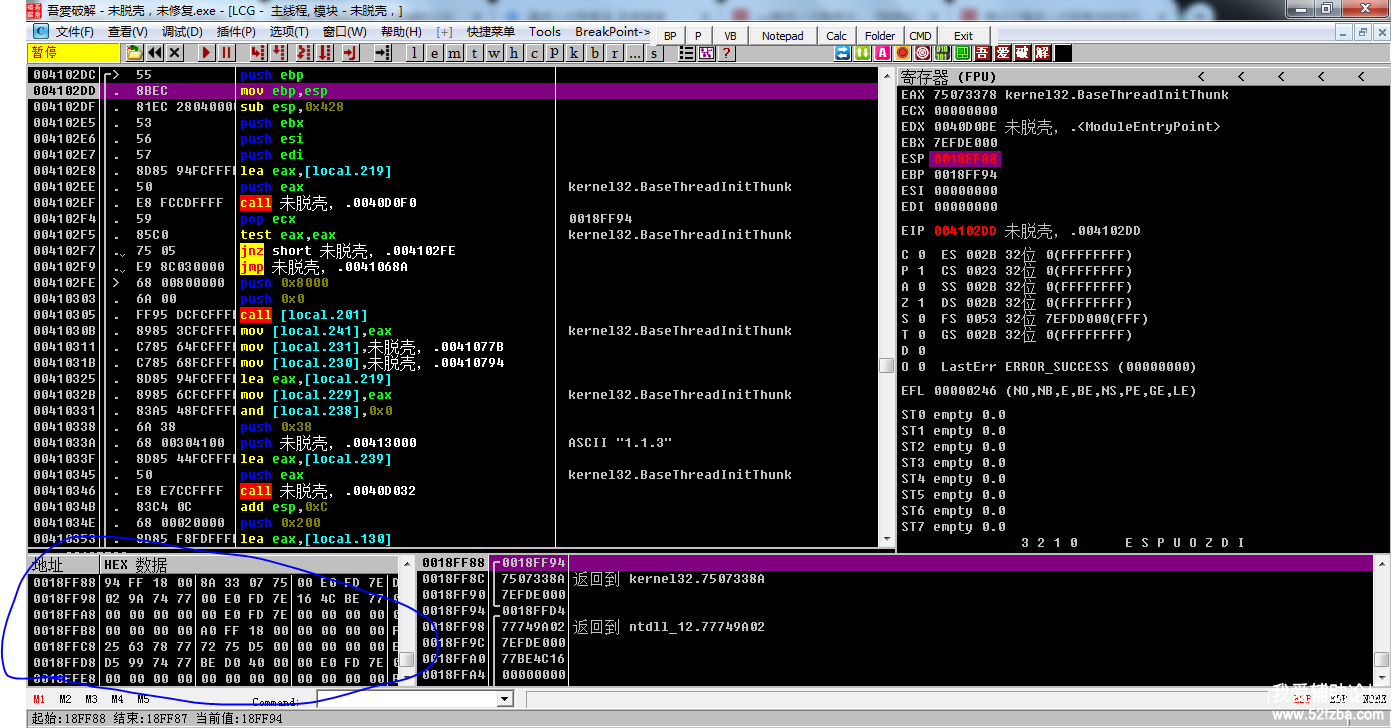
Task: Click the green '010 101' binary plugin icon
Action: (x=942, y=53)
